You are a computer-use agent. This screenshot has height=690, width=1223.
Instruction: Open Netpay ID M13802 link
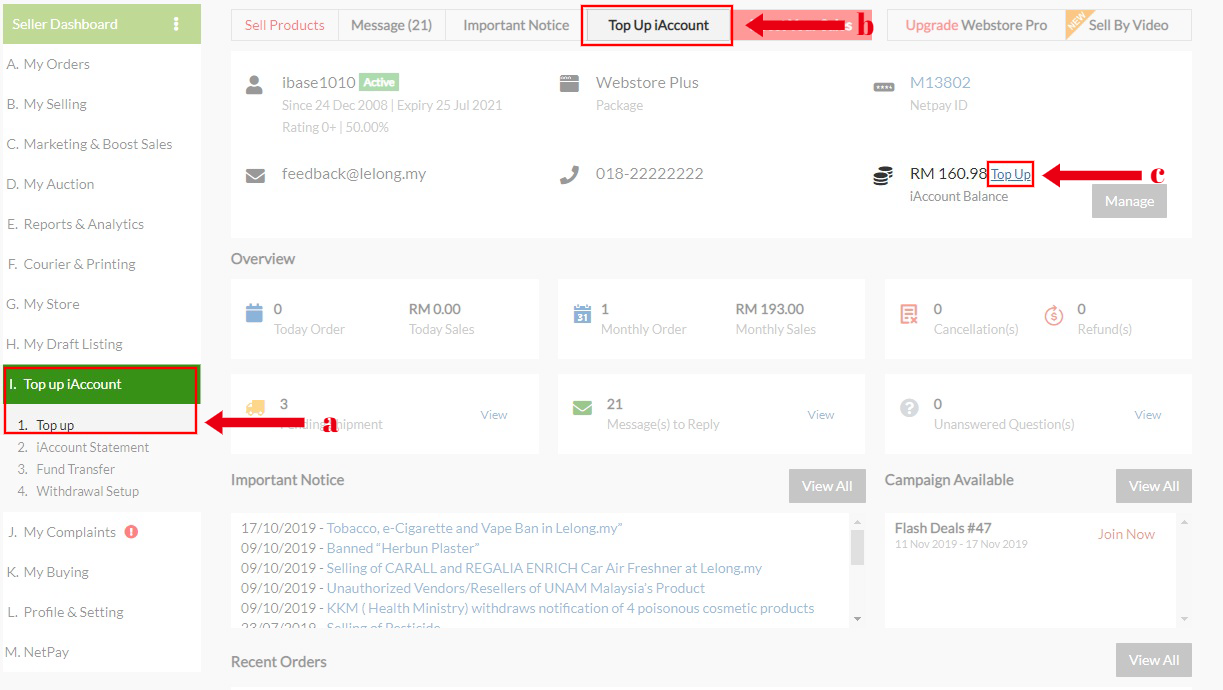[x=940, y=82]
